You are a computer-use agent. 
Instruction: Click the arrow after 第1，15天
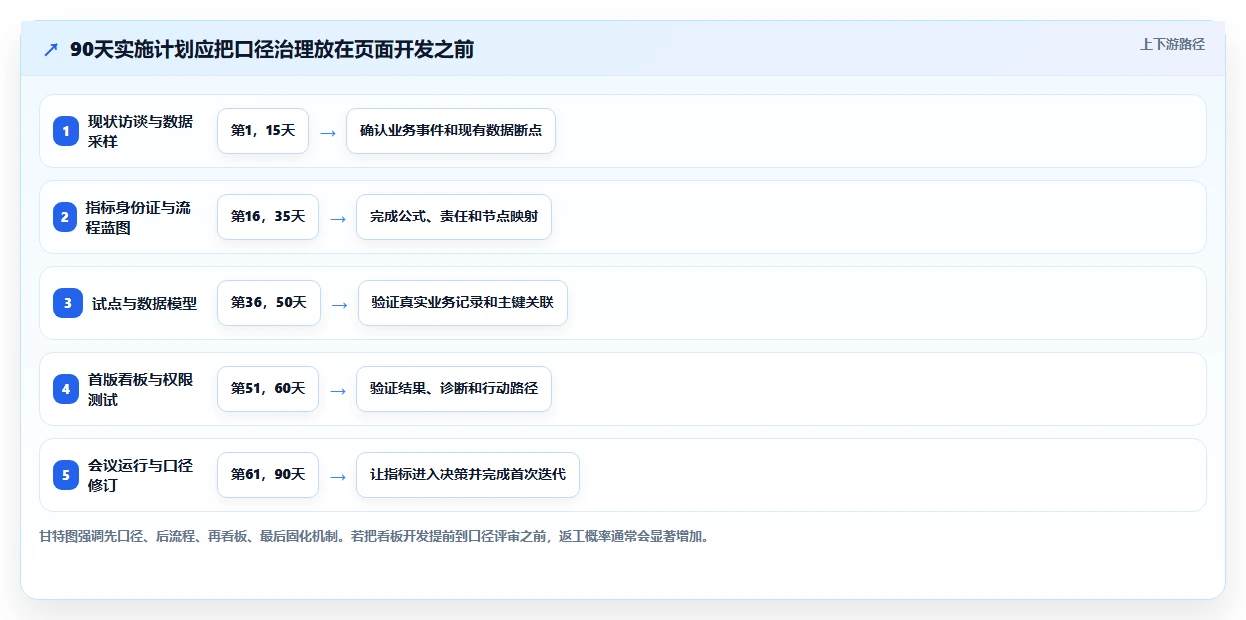coord(328,132)
